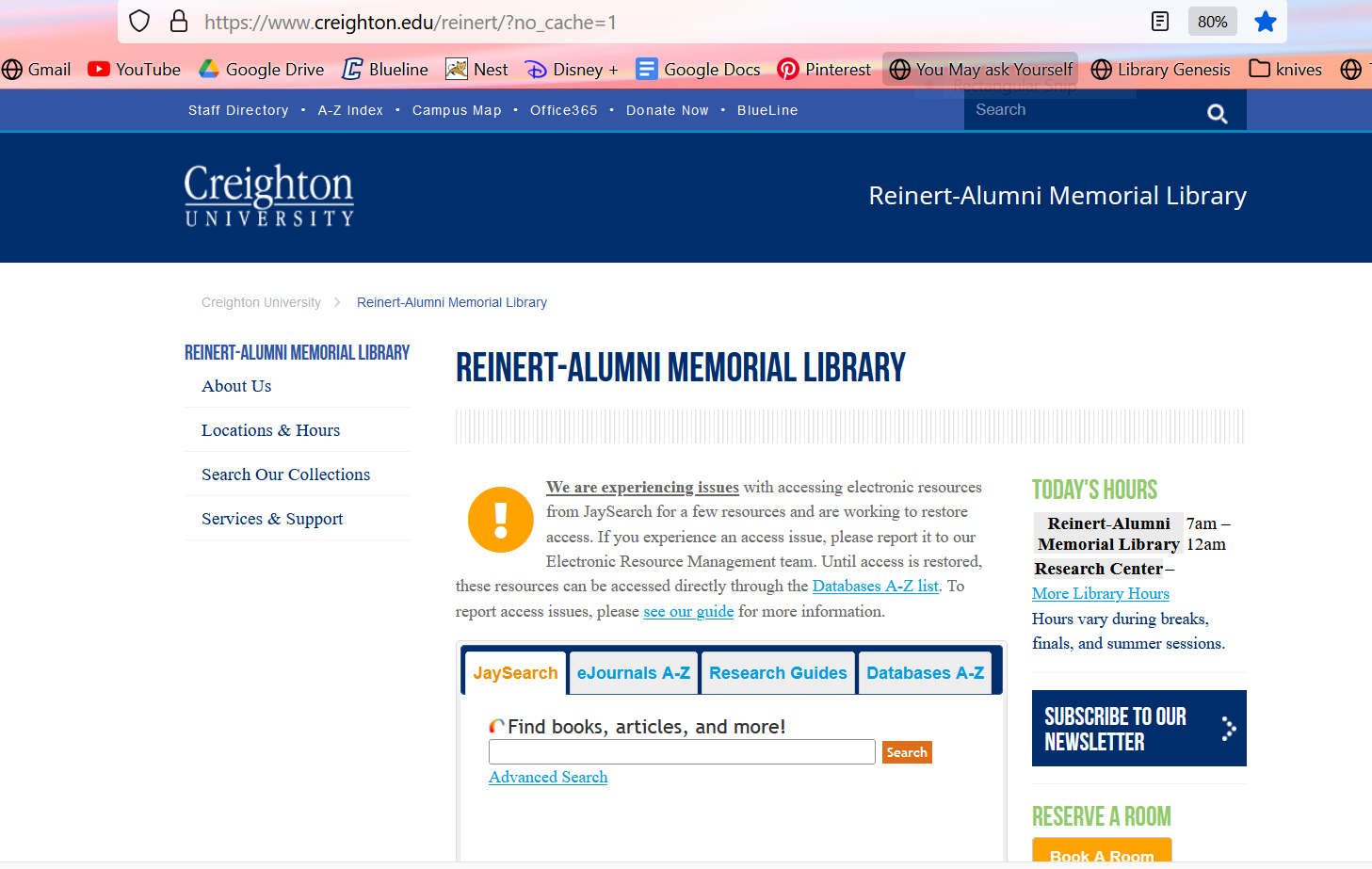Image resolution: width=1372 pixels, height=869 pixels.
Task: Click the Donate Now link
Action: 668,110
